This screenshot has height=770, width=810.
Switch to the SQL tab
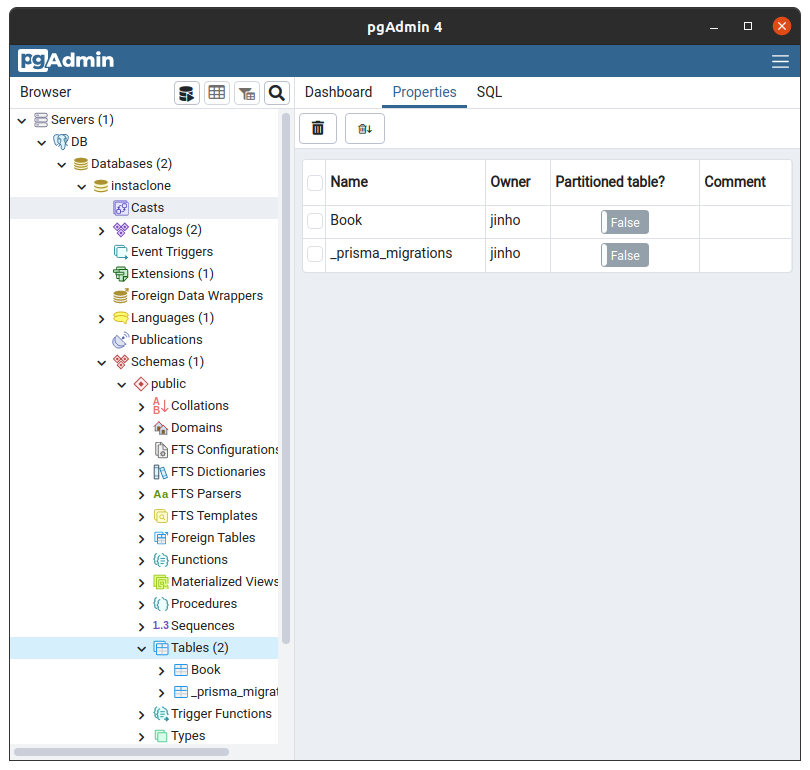pos(489,92)
